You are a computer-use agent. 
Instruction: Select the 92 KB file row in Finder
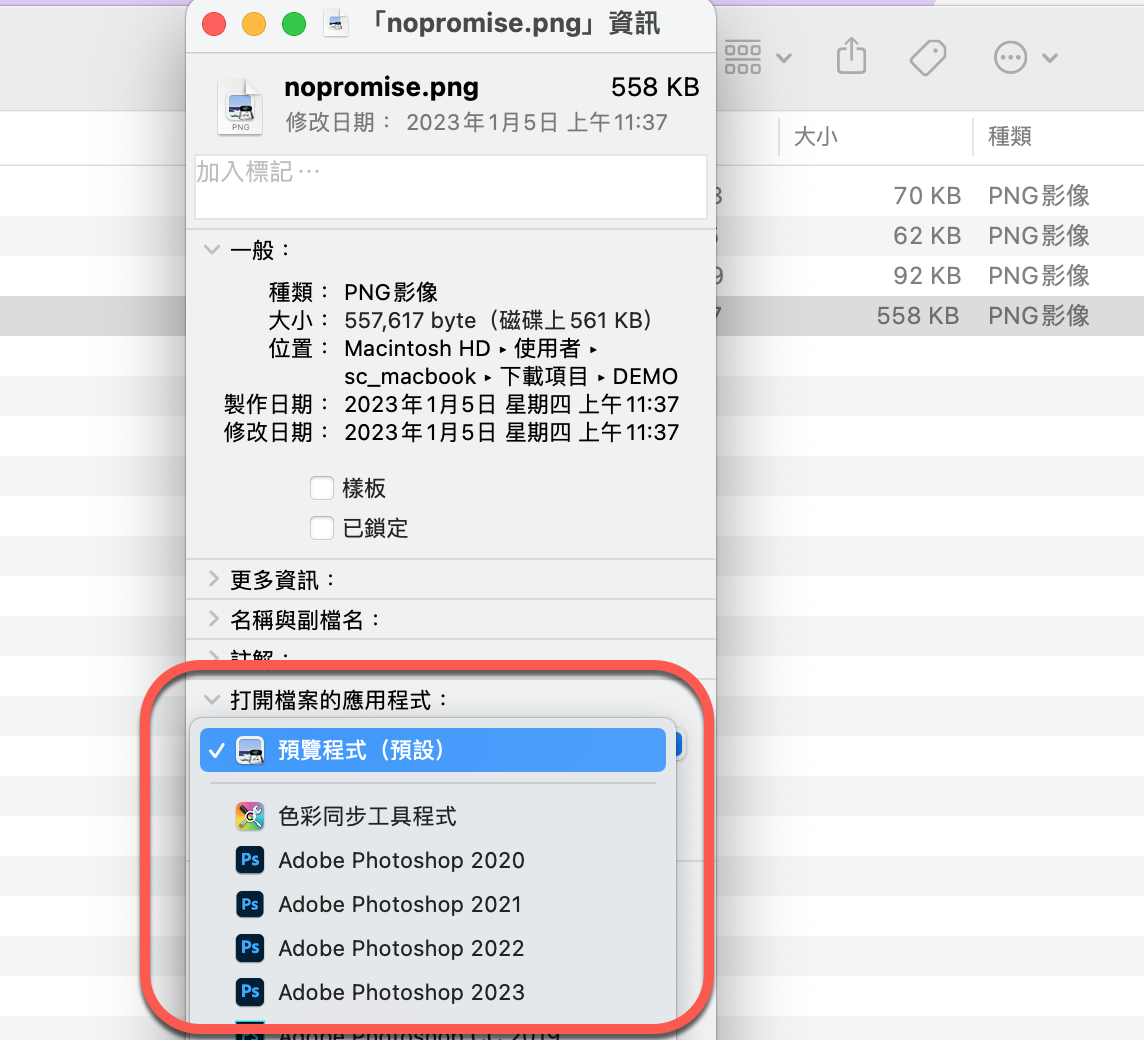click(x=930, y=276)
